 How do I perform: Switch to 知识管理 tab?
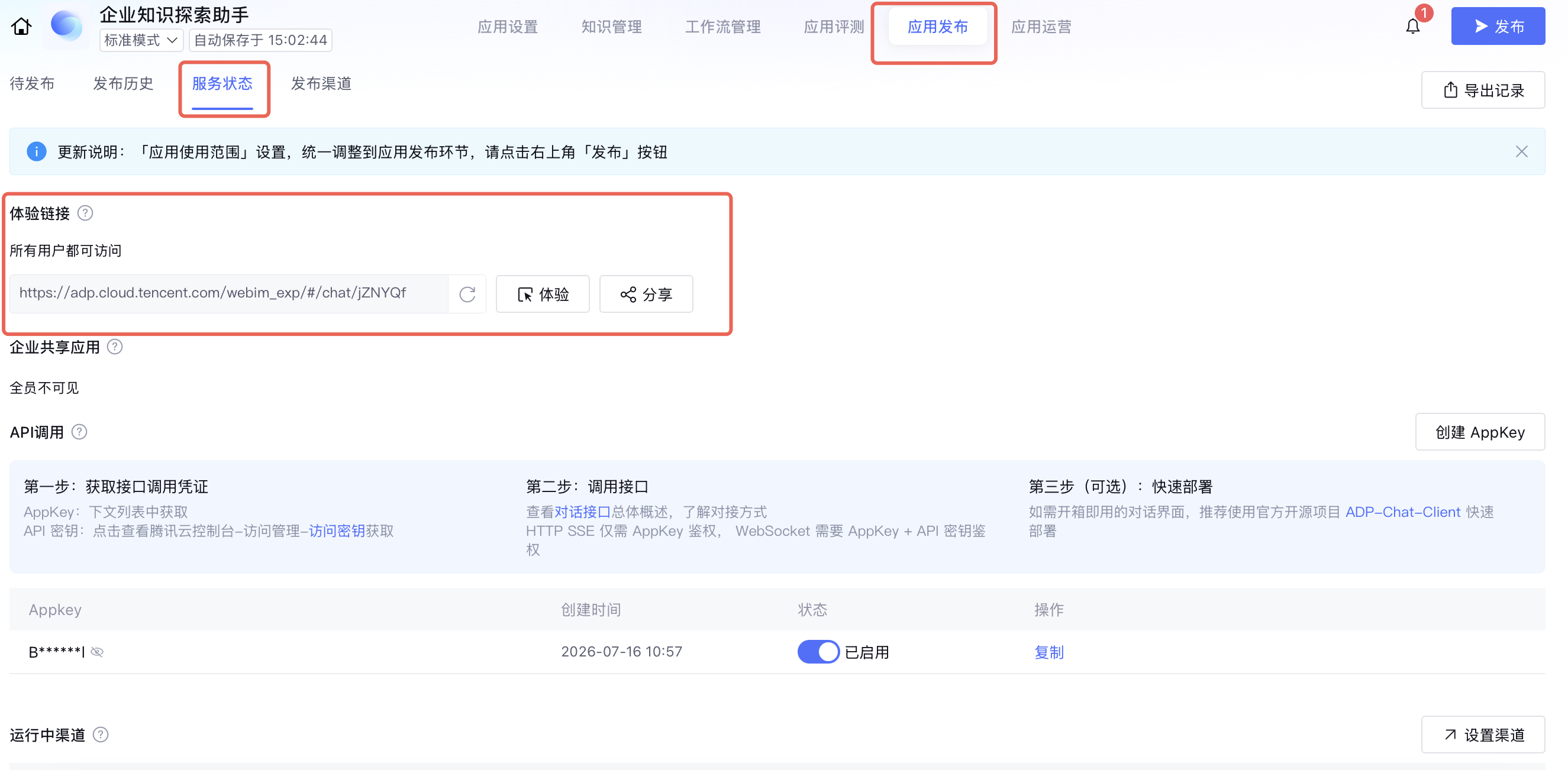point(611,27)
